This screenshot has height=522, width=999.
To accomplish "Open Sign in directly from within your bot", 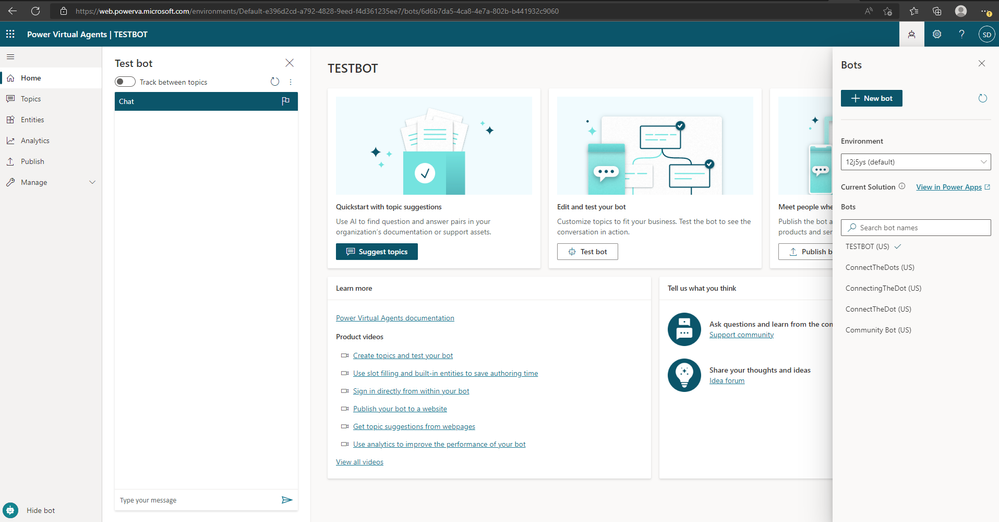I will (x=411, y=391).
